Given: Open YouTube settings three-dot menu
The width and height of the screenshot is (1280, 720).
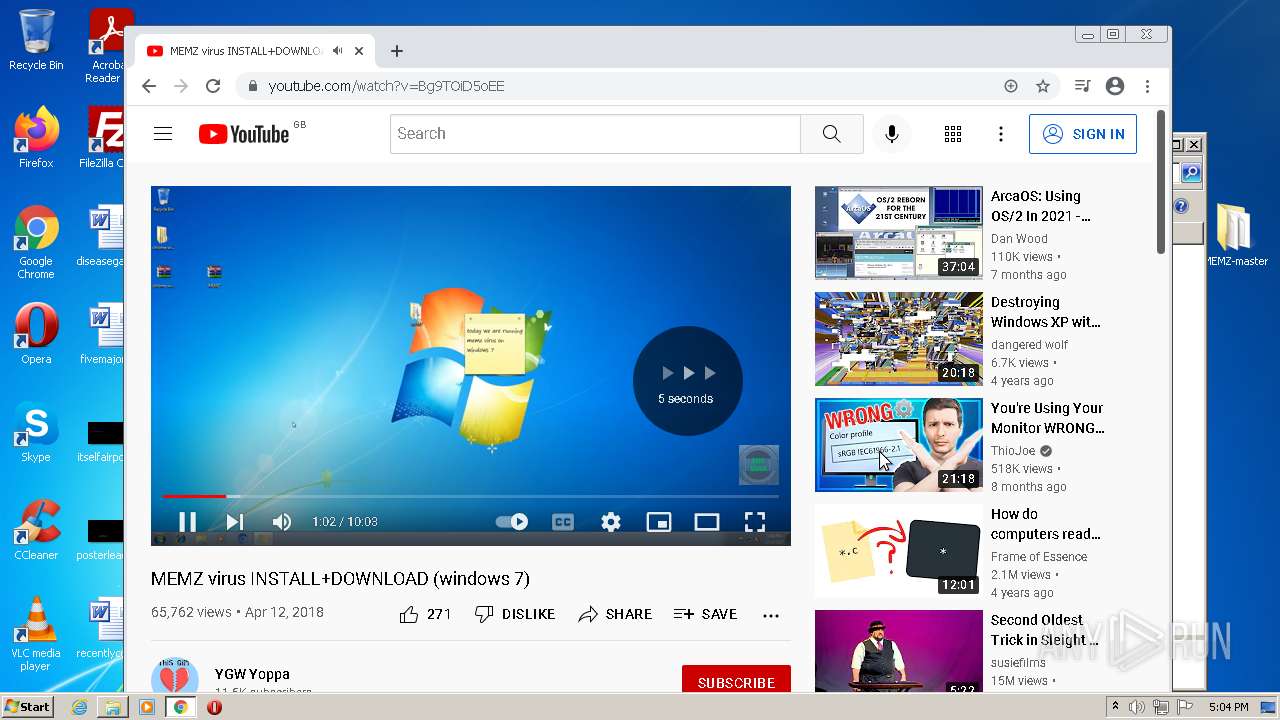Looking at the screenshot, I should pyautogui.click(x=1001, y=134).
